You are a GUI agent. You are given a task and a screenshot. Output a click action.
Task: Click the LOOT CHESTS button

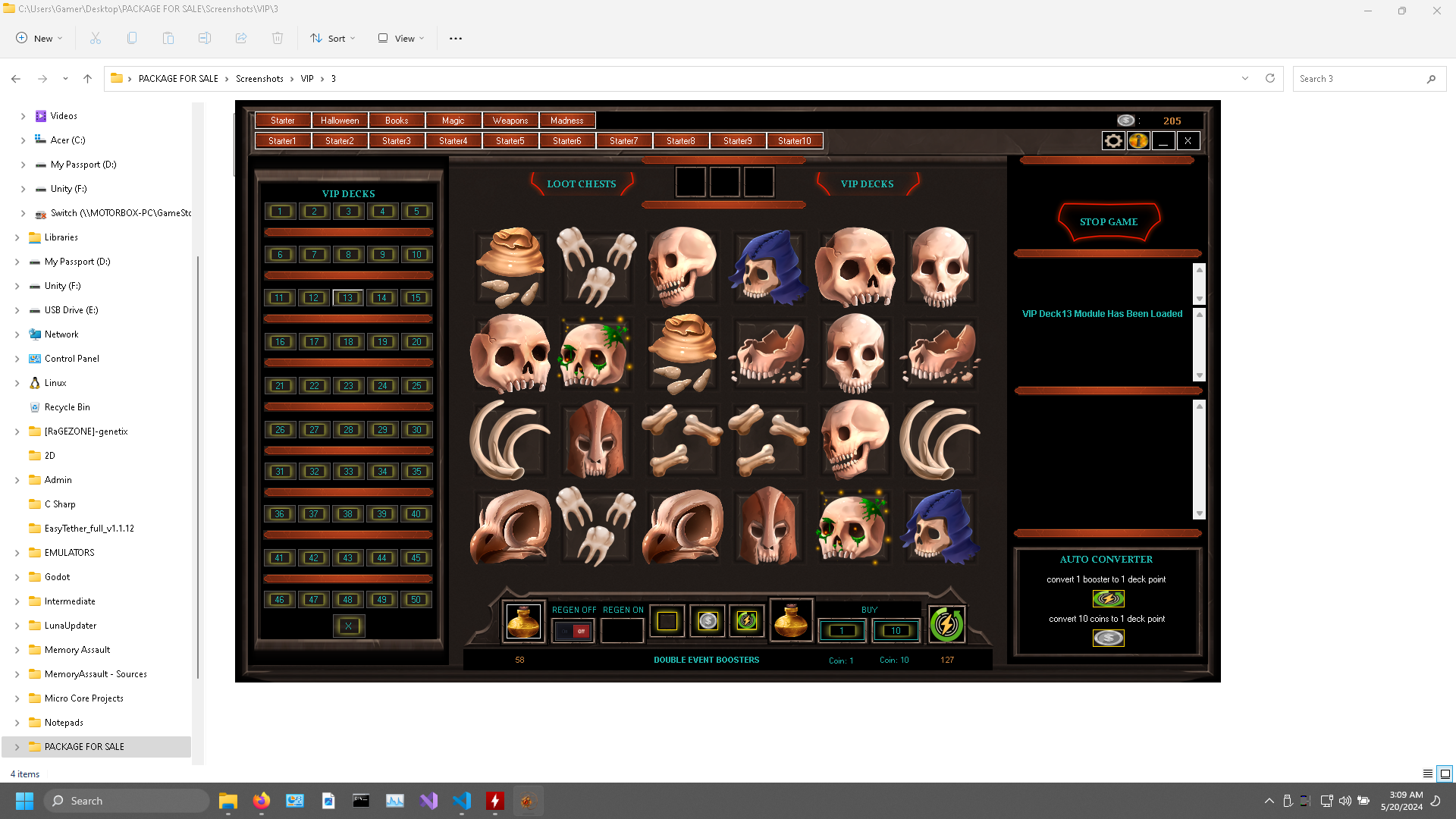pos(581,184)
